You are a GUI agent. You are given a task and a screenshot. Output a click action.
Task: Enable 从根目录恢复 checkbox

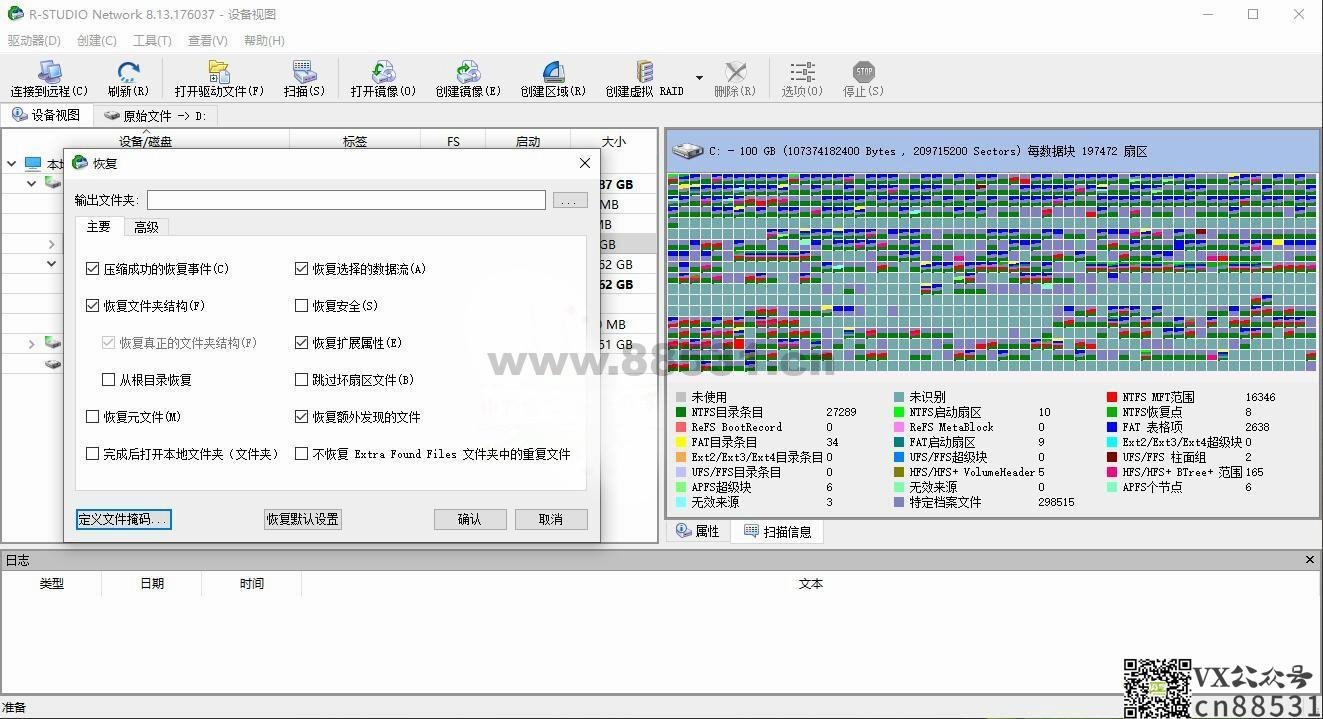[109, 380]
